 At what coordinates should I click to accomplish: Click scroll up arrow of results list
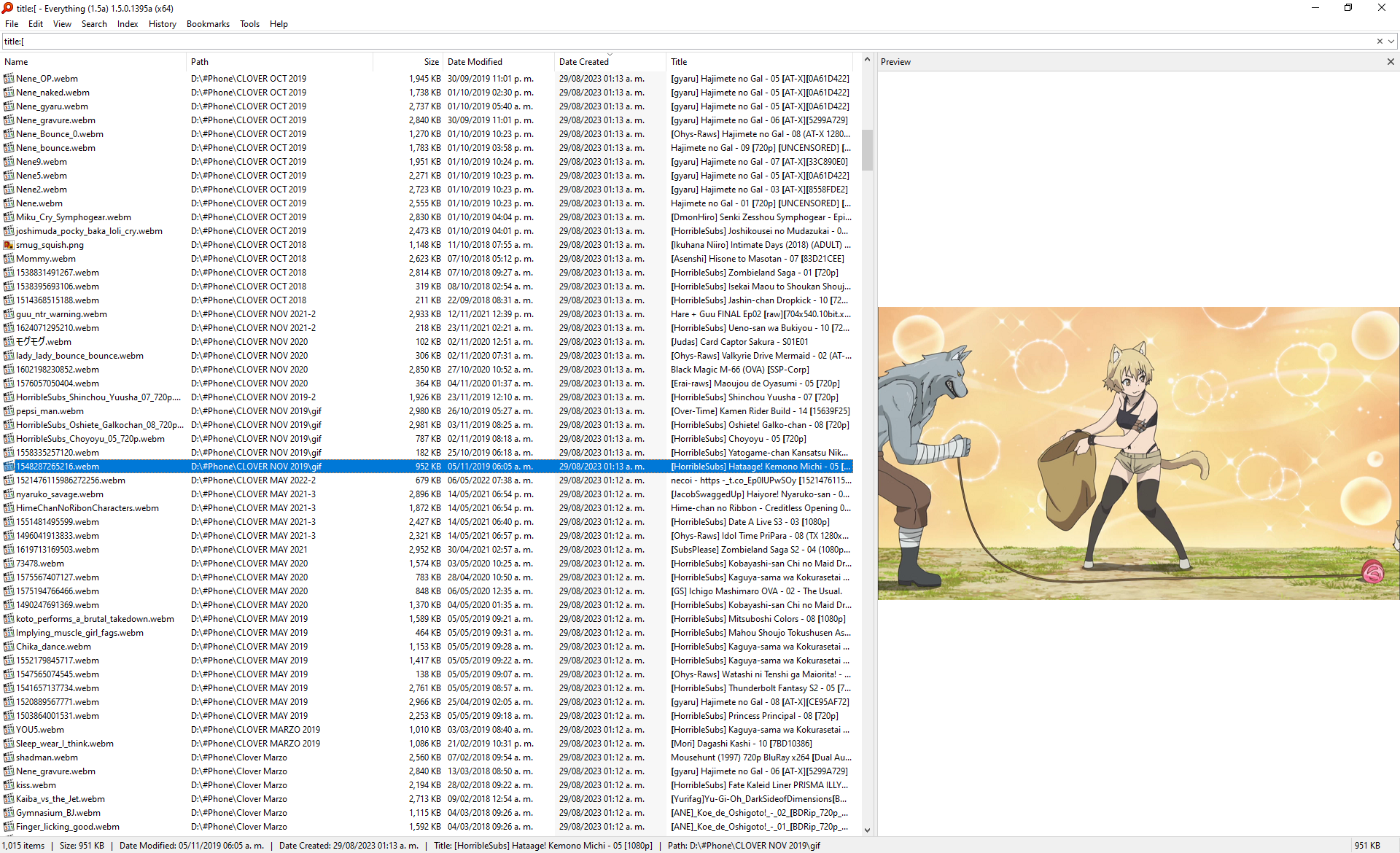[867, 60]
